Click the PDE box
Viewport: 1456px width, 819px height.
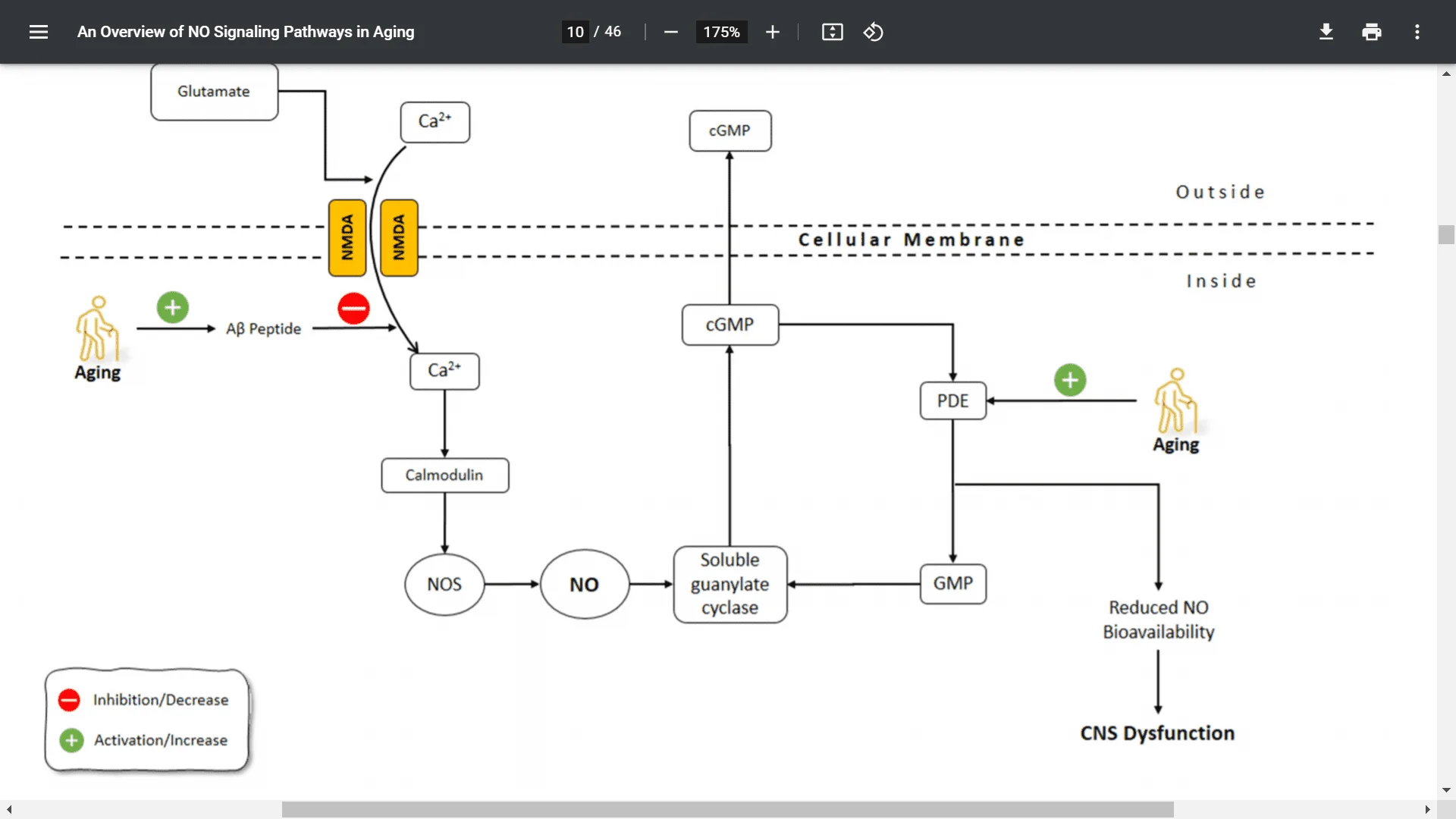(x=952, y=400)
